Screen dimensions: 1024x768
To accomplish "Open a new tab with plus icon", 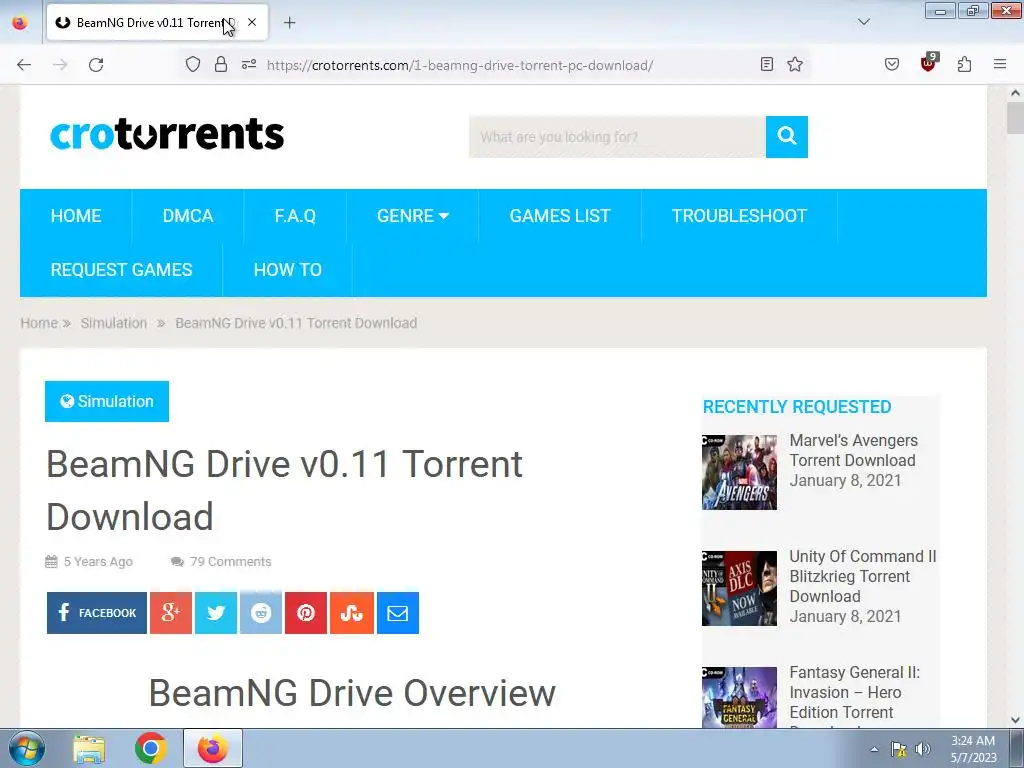I will [289, 23].
